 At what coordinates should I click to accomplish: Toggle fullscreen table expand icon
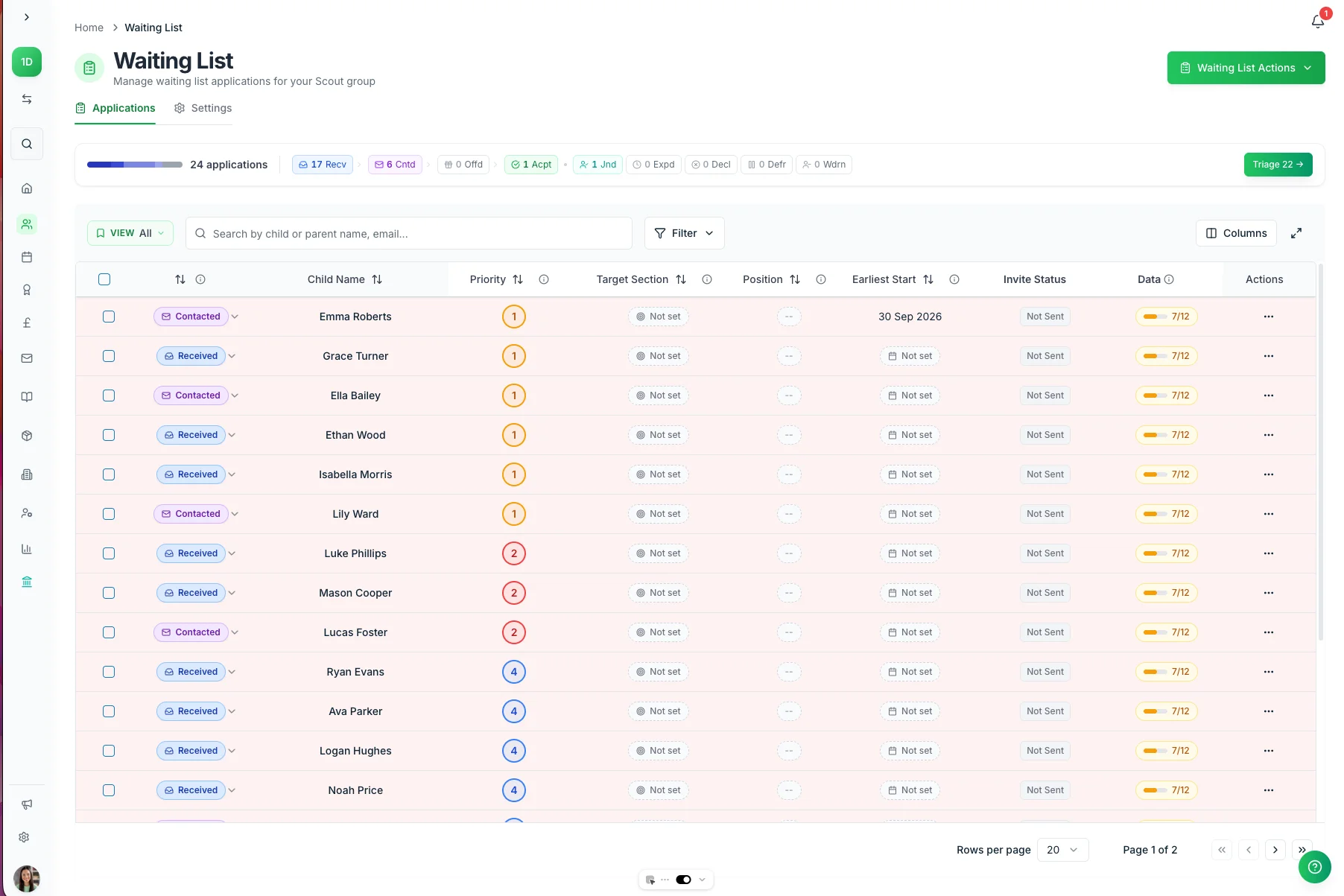point(1296,233)
